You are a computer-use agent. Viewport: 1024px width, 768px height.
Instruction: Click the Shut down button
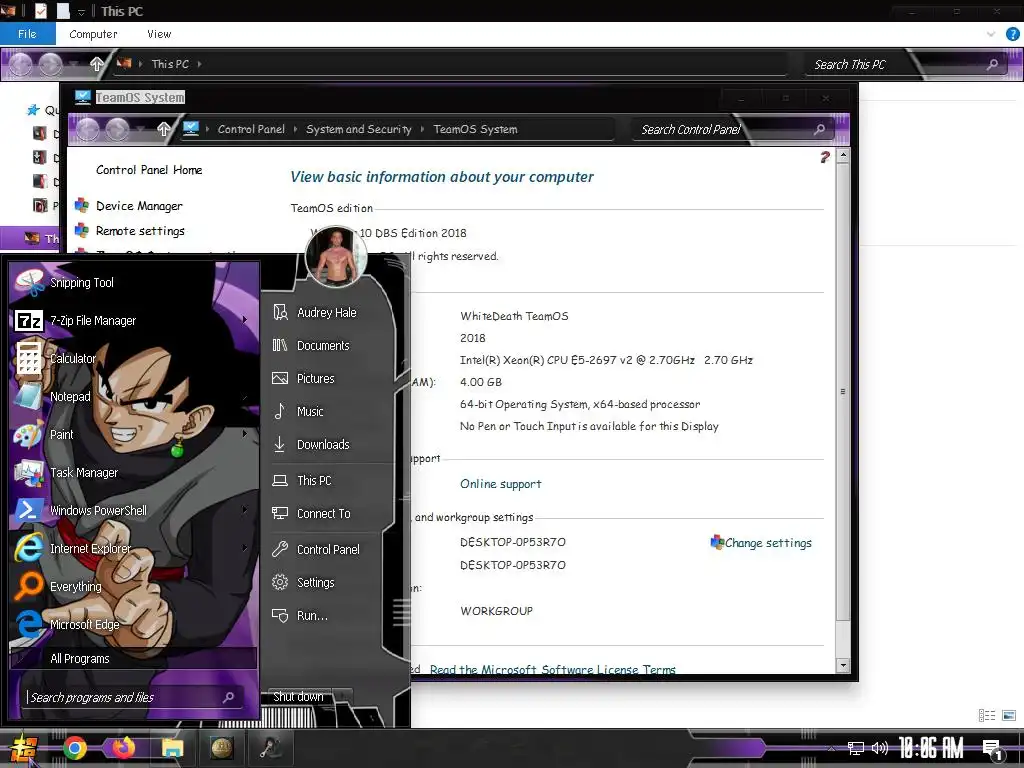pyautogui.click(x=298, y=697)
